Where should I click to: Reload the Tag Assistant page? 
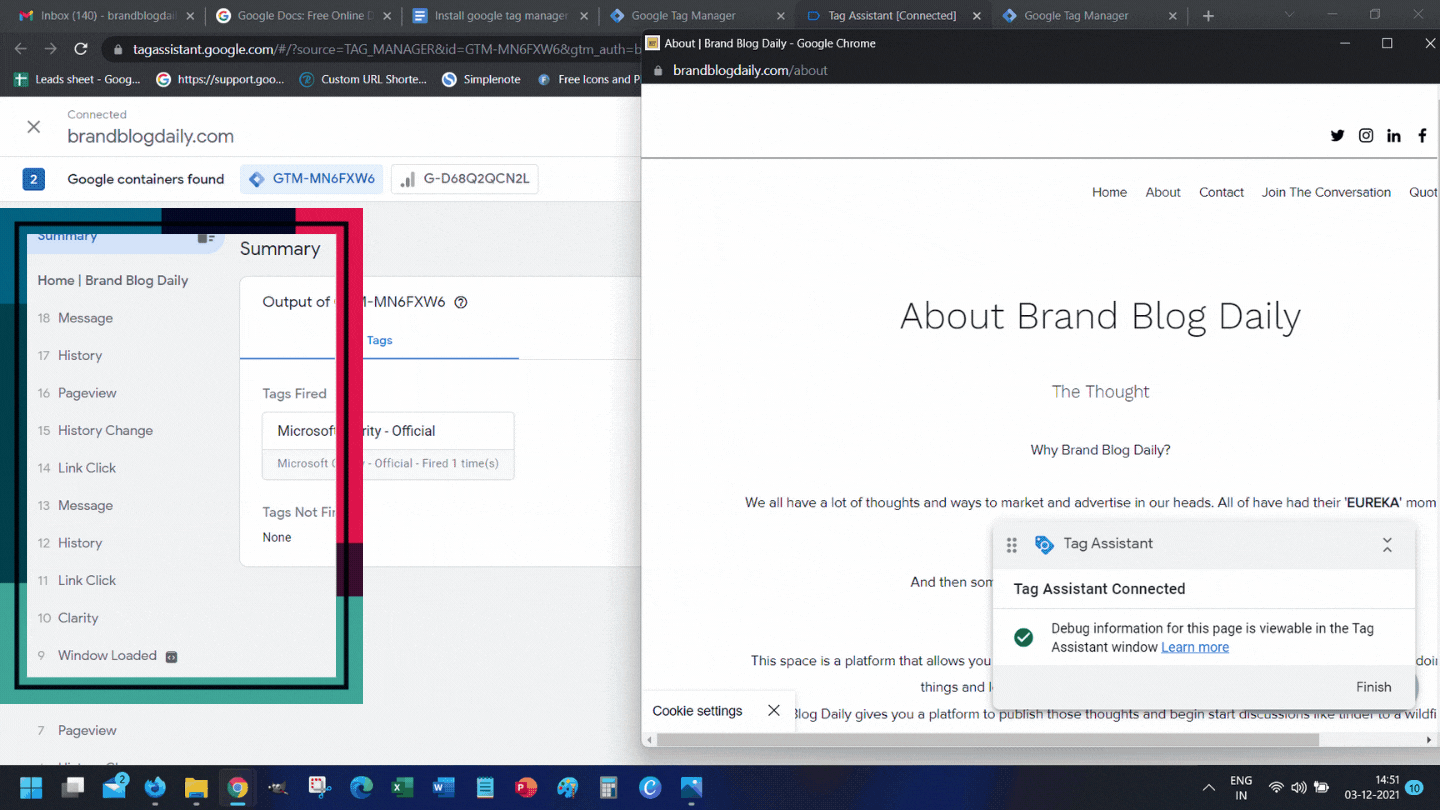tap(81, 49)
